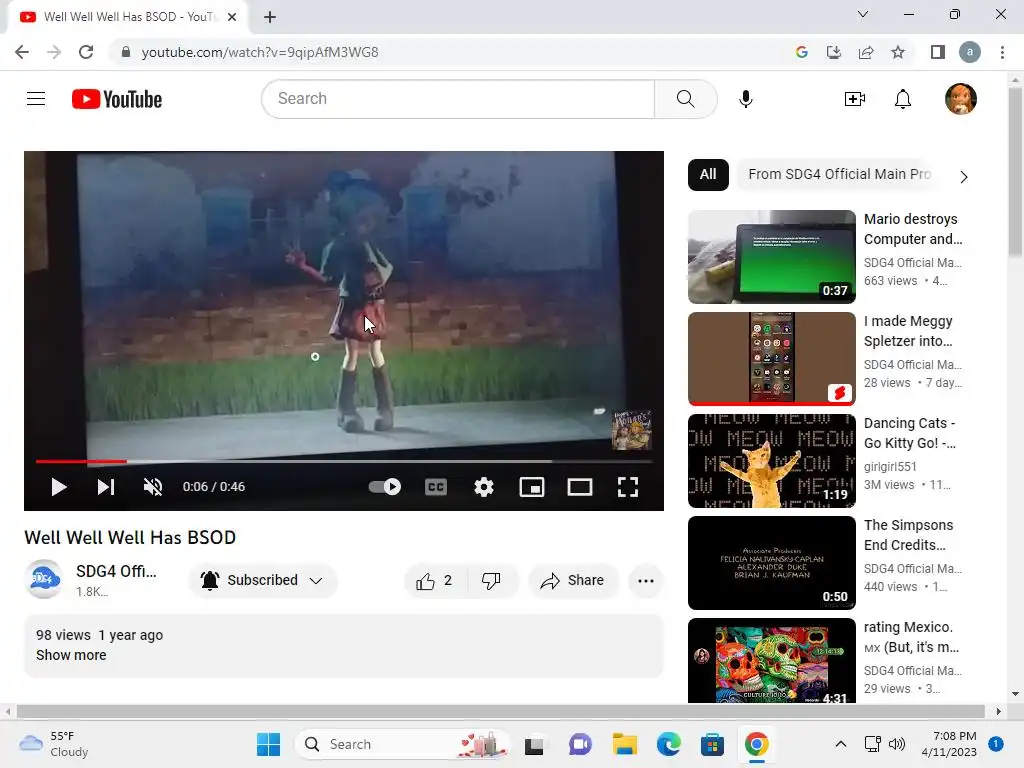Open Chrome profile button

coord(969,52)
